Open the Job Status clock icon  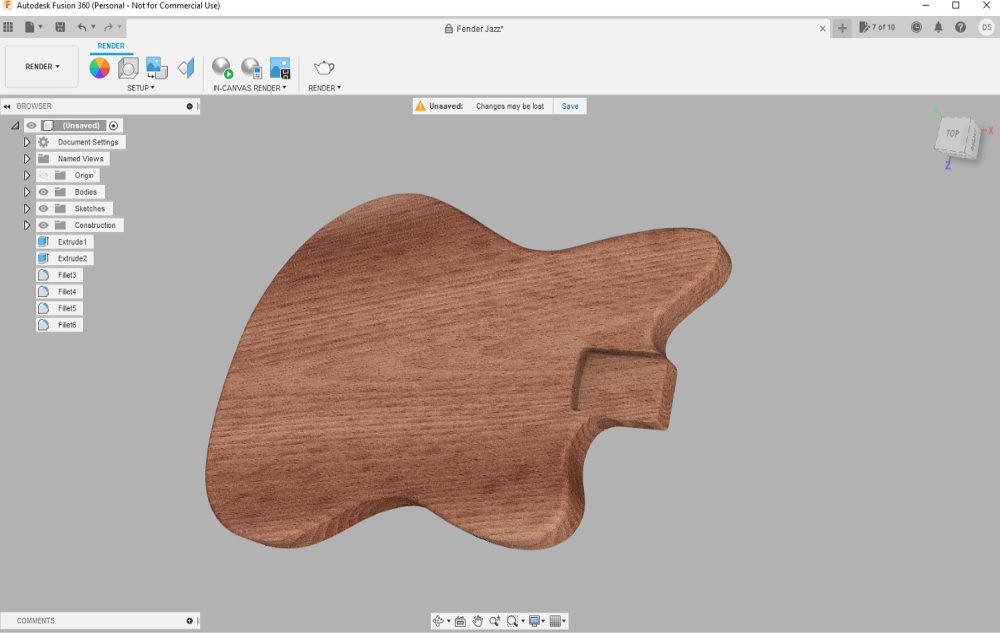coord(916,27)
